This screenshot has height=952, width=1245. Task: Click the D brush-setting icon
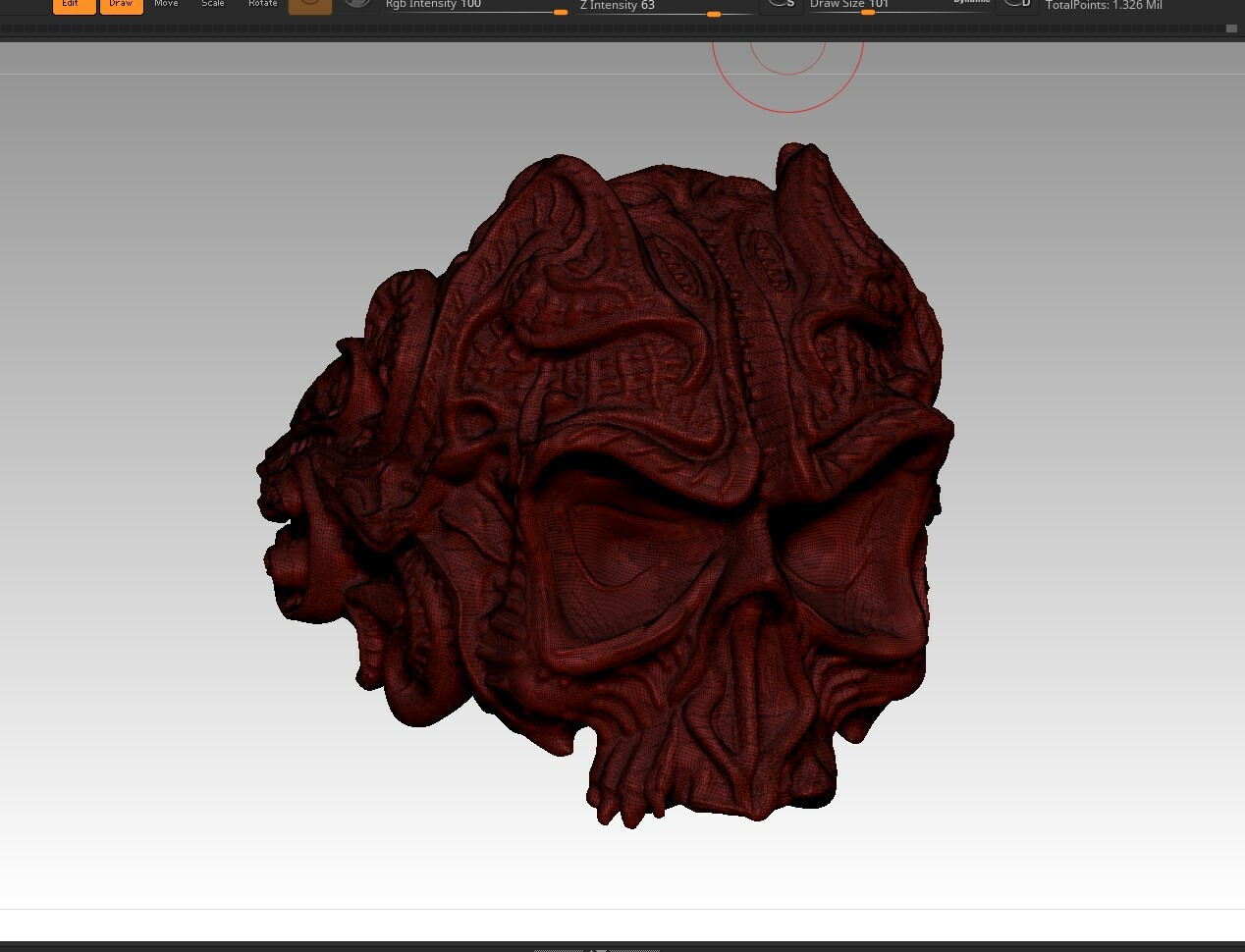tap(1017, 6)
